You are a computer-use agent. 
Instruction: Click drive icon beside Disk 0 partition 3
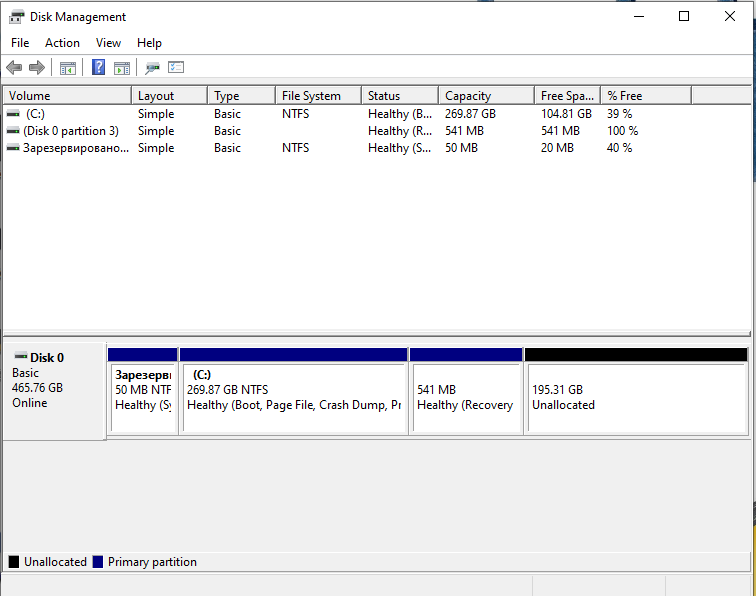pos(13,131)
